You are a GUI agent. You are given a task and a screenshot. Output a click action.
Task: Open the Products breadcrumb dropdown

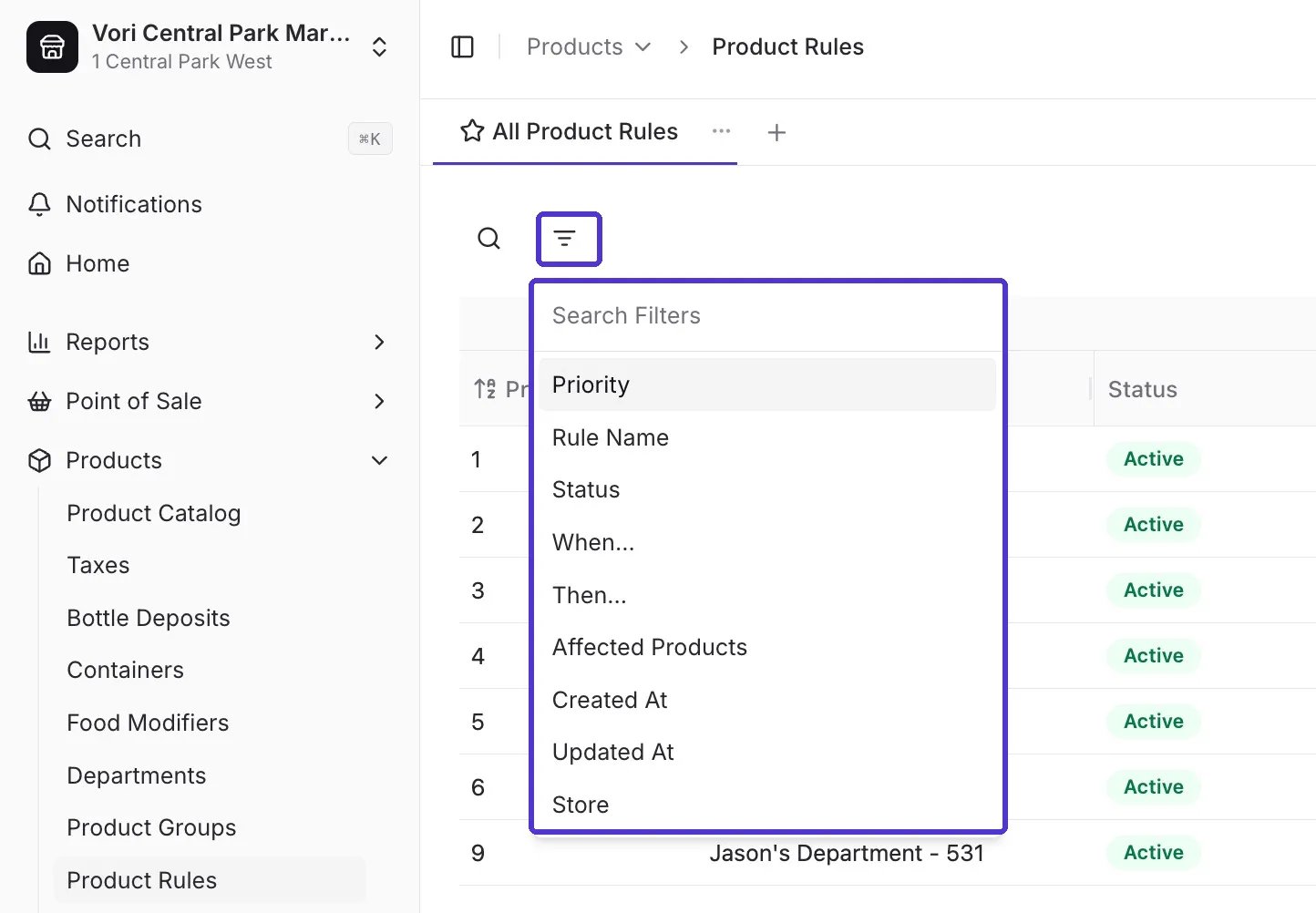pyautogui.click(x=589, y=46)
